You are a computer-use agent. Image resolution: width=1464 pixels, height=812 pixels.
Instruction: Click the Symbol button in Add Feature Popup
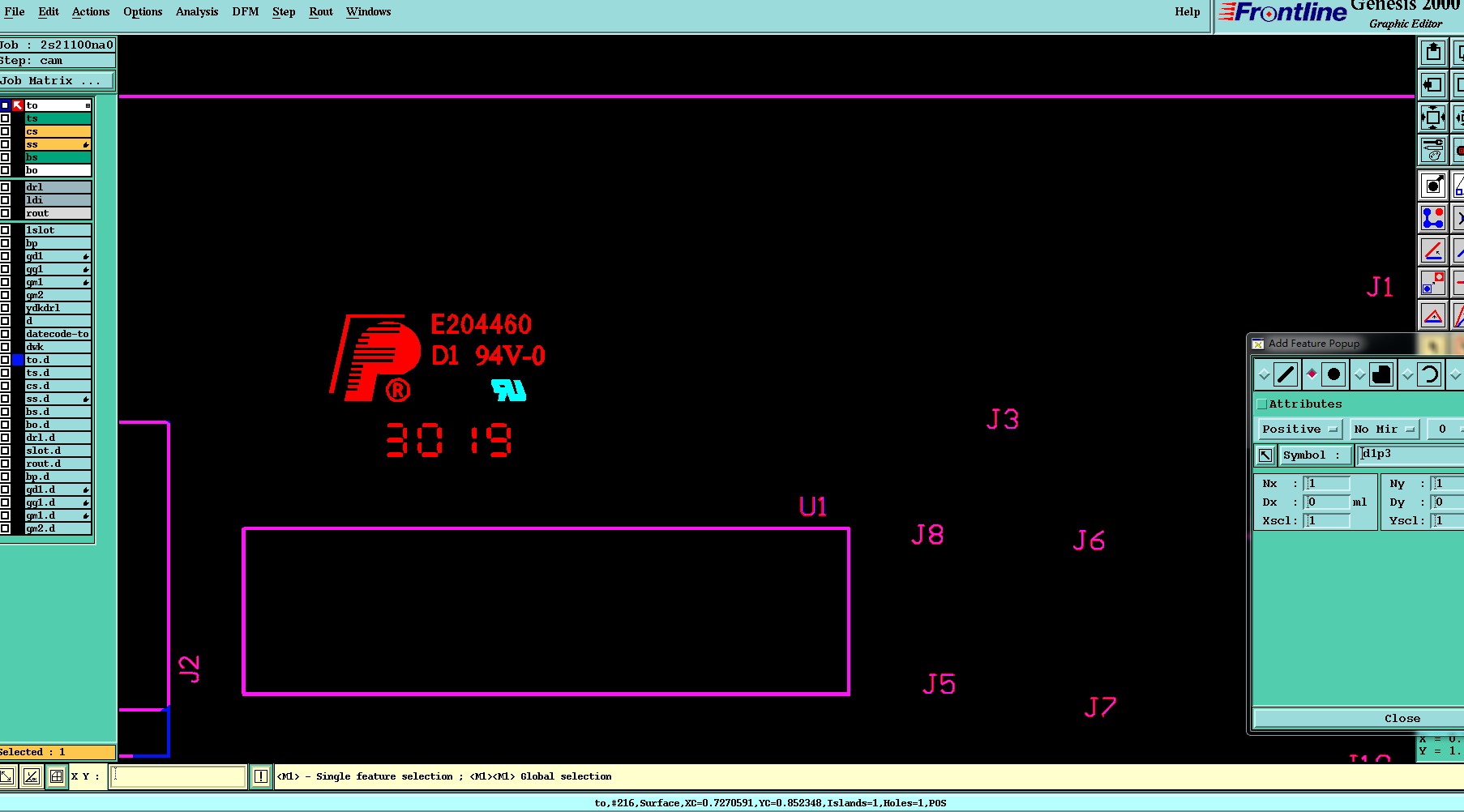pyautogui.click(x=1315, y=455)
